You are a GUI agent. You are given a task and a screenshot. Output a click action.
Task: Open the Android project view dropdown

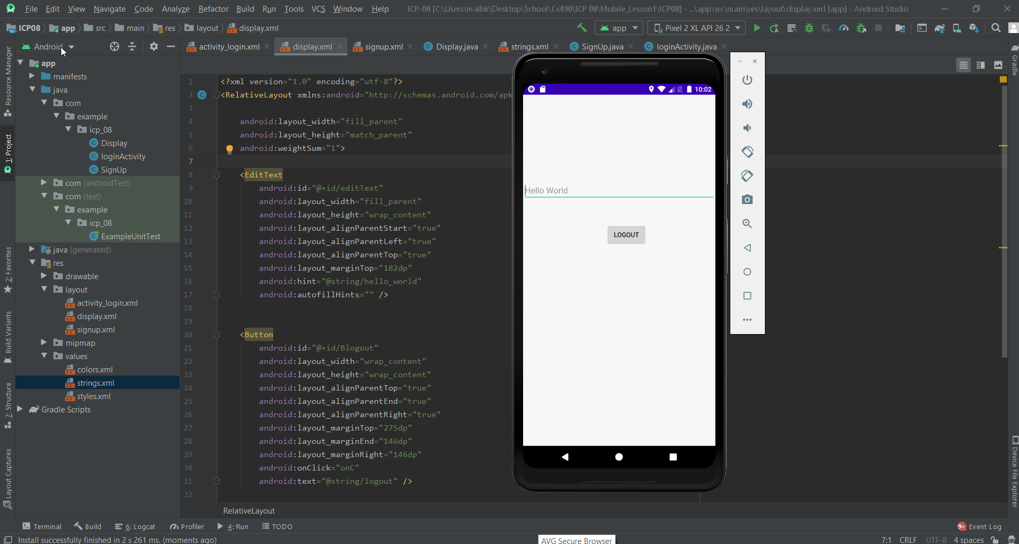(x=48, y=47)
